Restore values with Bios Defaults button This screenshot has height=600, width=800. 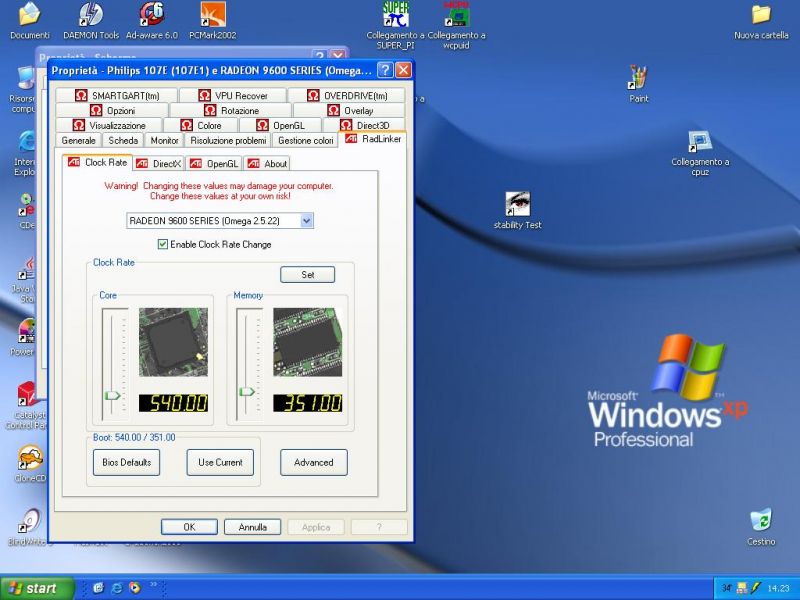pyautogui.click(x=127, y=462)
